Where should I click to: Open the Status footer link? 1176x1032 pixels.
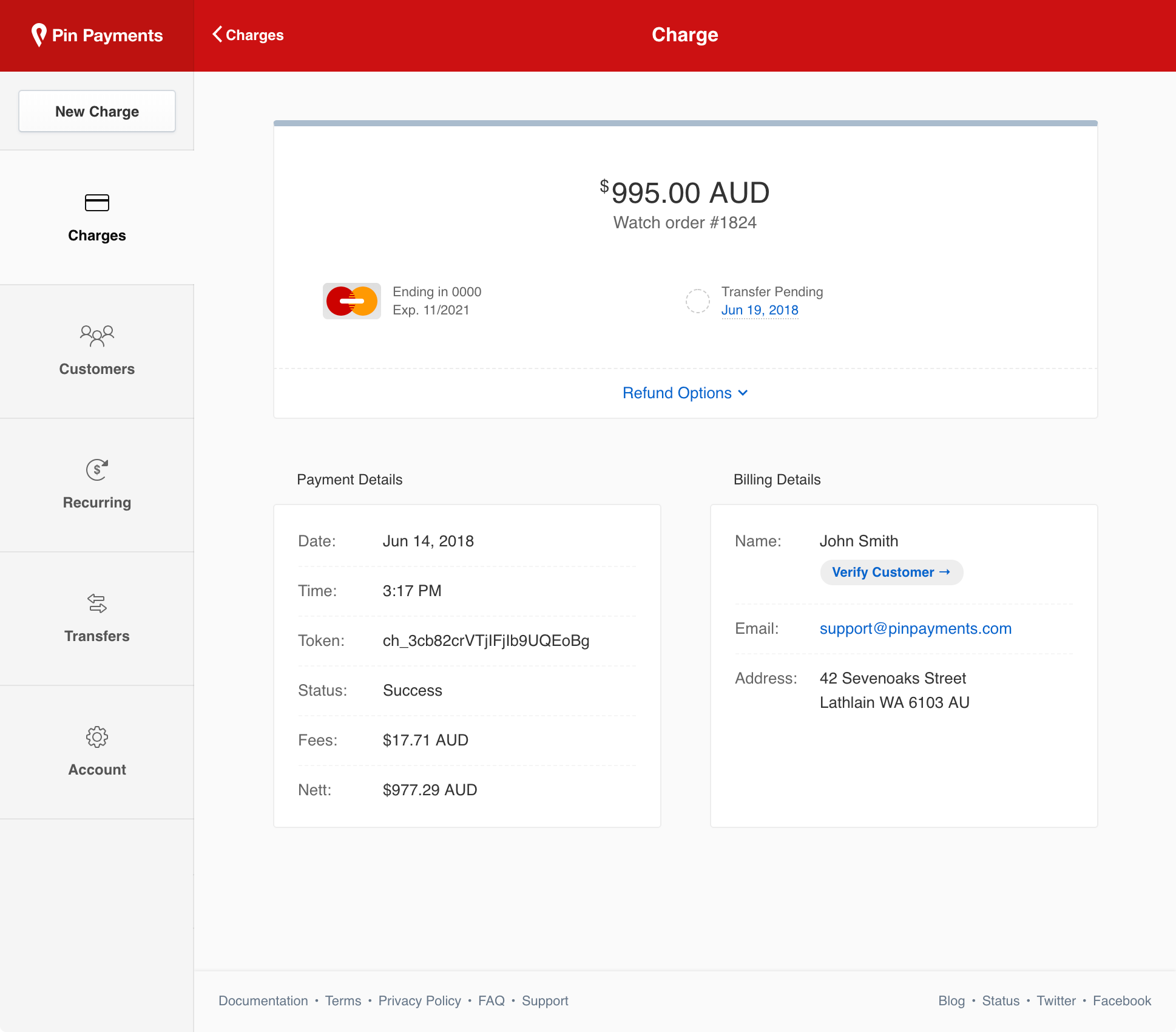coord(1001,1000)
